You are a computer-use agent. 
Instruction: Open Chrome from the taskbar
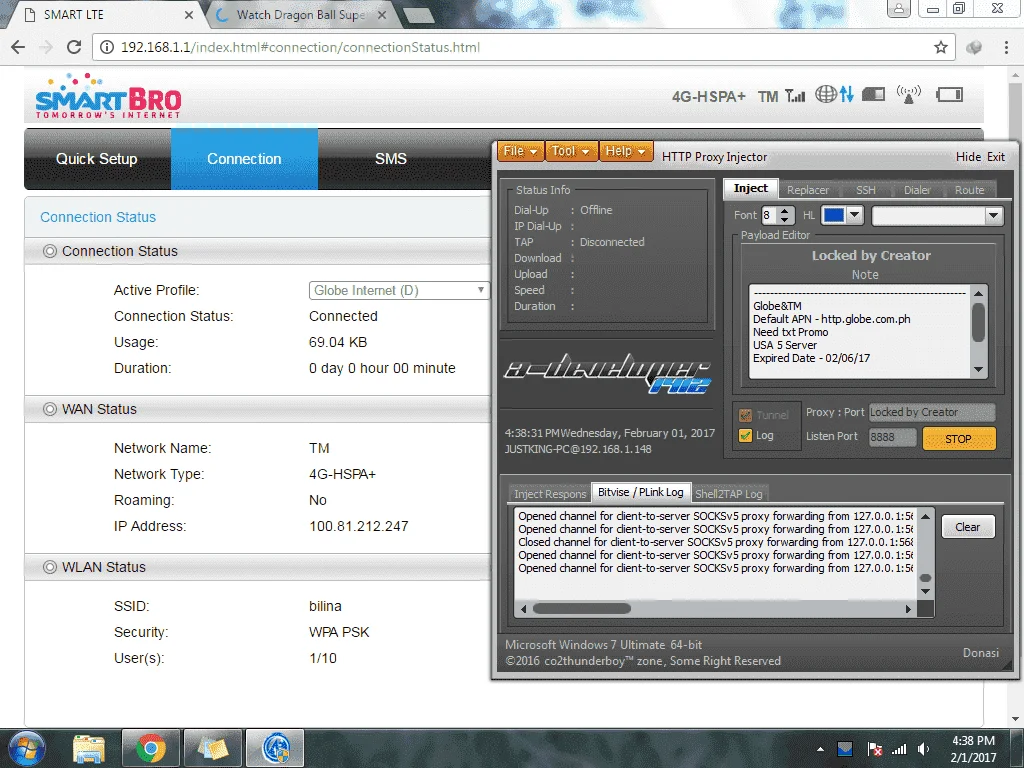point(151,748)
